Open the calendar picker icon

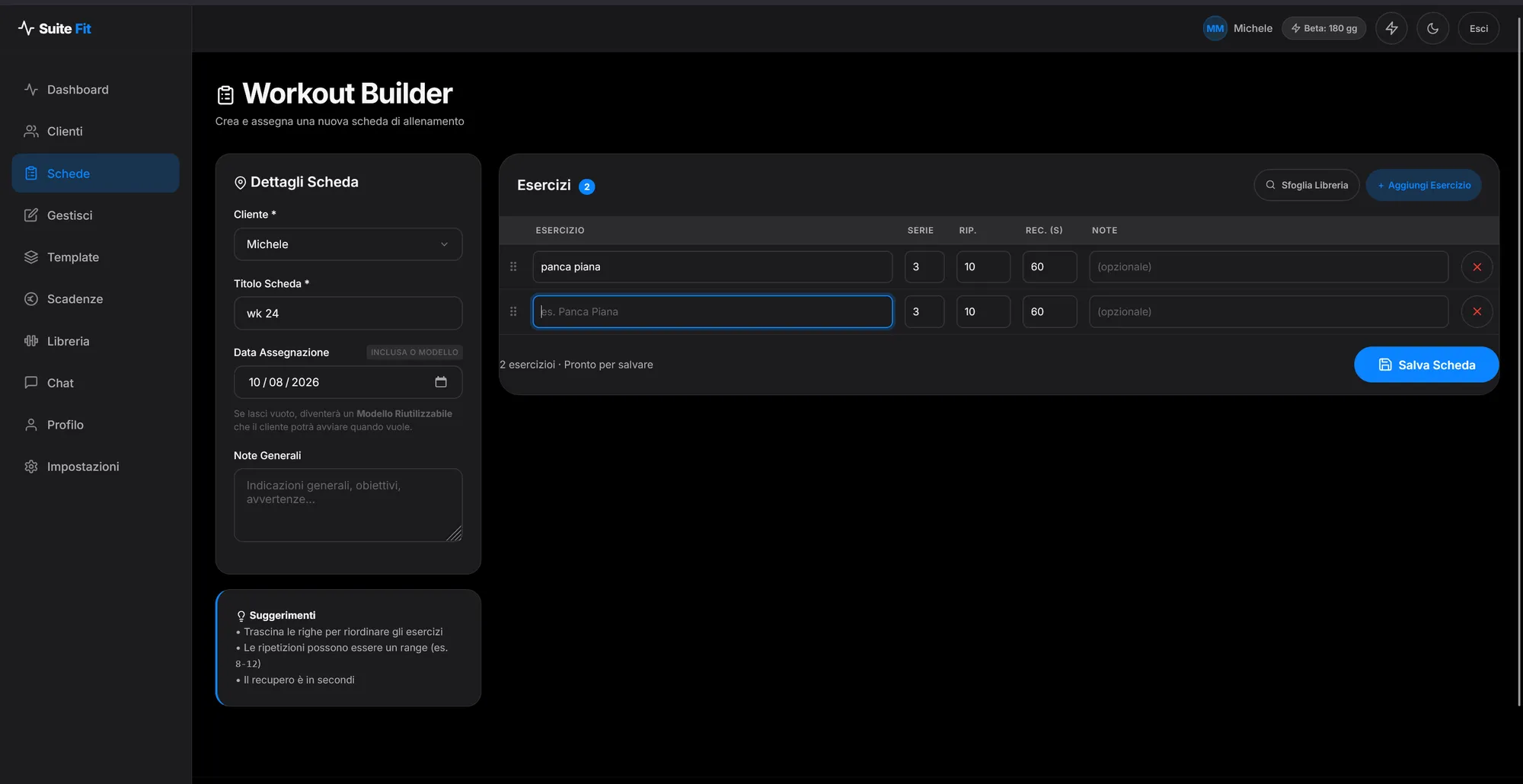click(441, 382)
